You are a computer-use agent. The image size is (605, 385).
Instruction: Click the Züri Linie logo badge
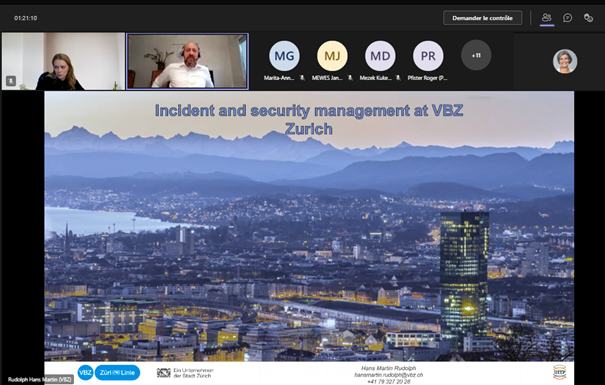coord(117,373)
